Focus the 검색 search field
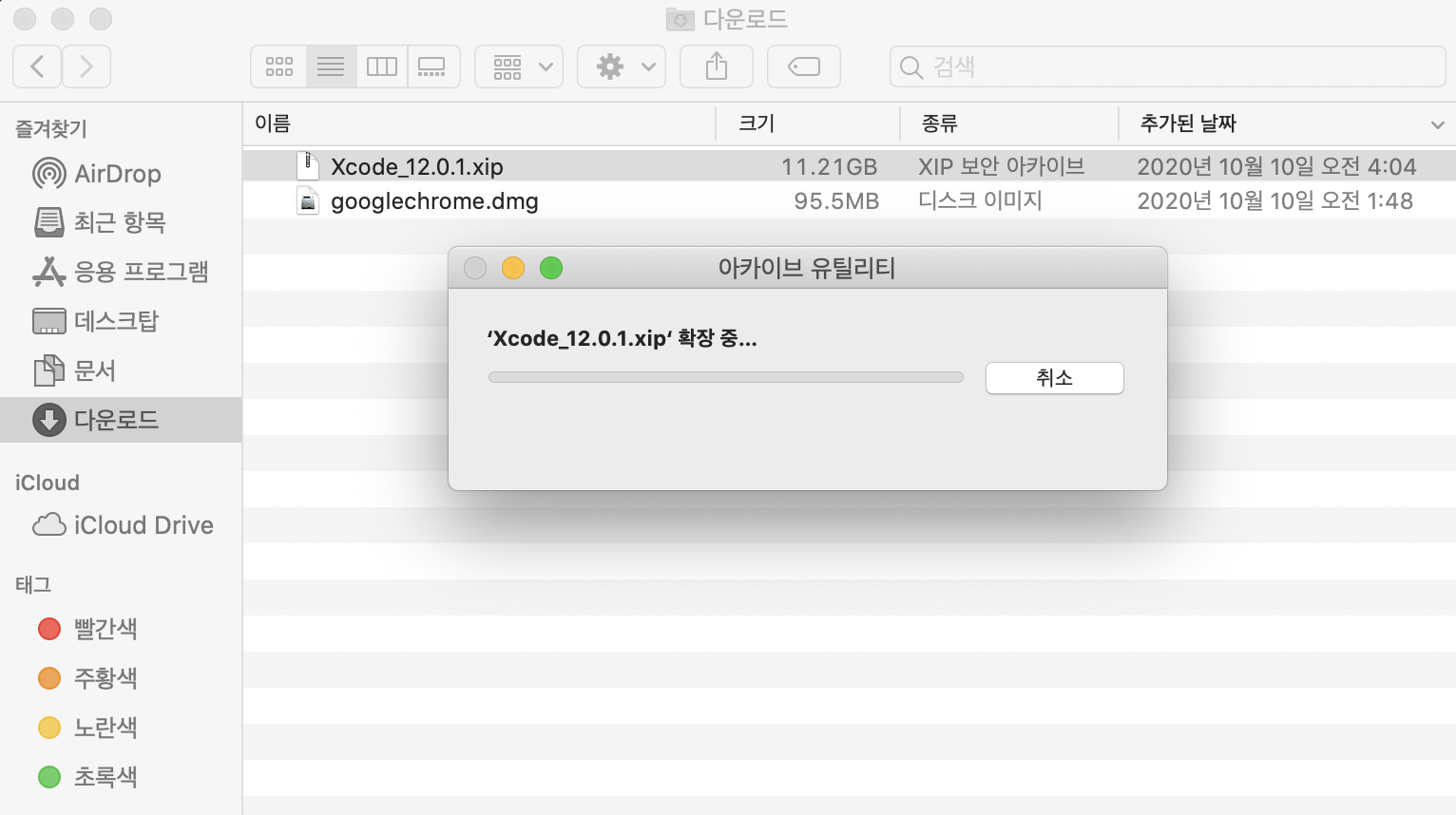Image resolution: width=1456 pixels, height=815 pixels. point(1168,66)
